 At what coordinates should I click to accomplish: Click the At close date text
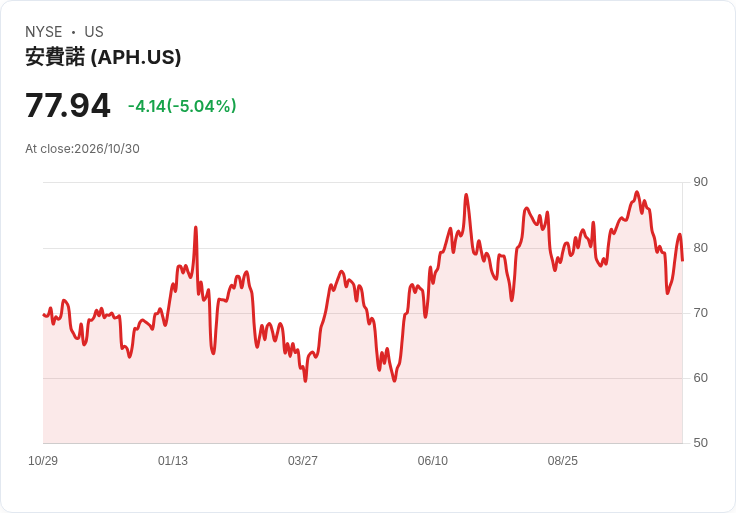click(82, 149)
